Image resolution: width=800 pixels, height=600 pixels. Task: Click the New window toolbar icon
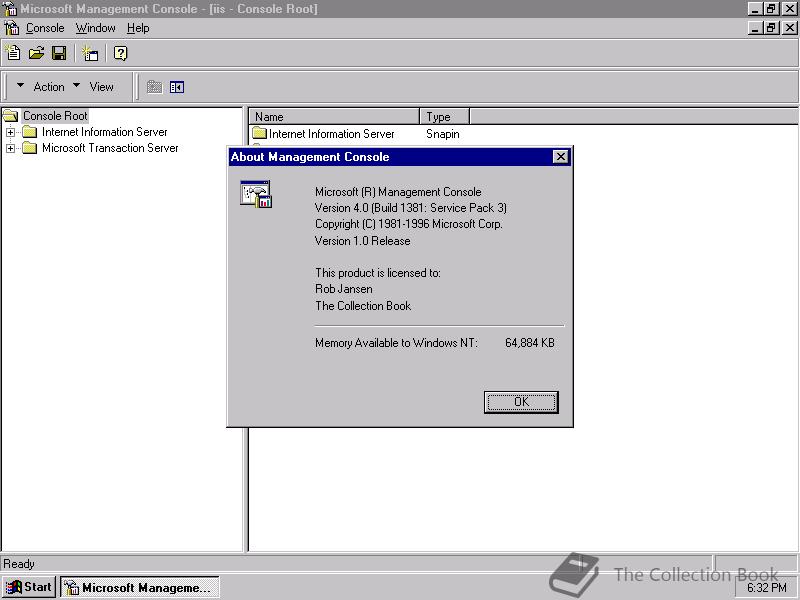tap(90, 53)
